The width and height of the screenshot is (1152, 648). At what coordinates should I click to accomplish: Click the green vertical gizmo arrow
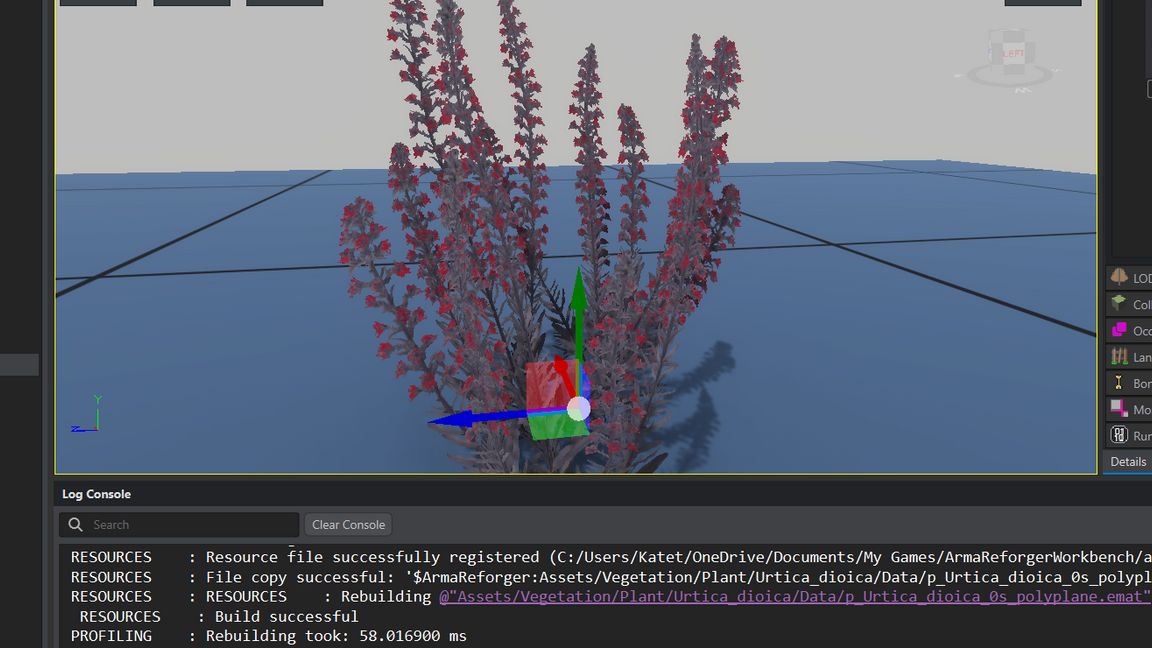point(578,300)
